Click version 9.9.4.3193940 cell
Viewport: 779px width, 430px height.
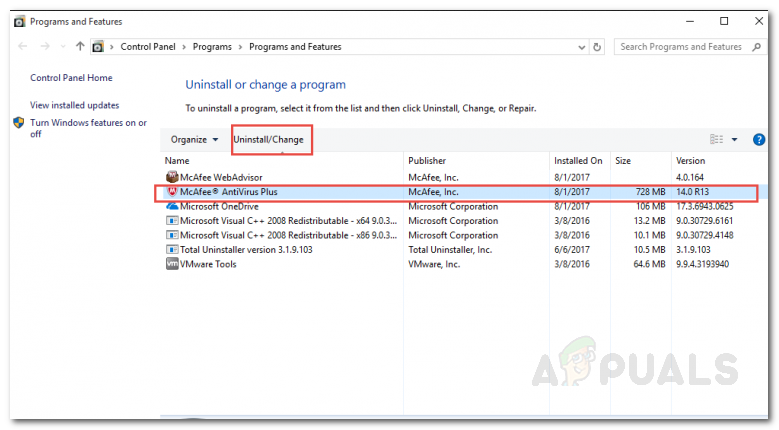click(702, 264)
